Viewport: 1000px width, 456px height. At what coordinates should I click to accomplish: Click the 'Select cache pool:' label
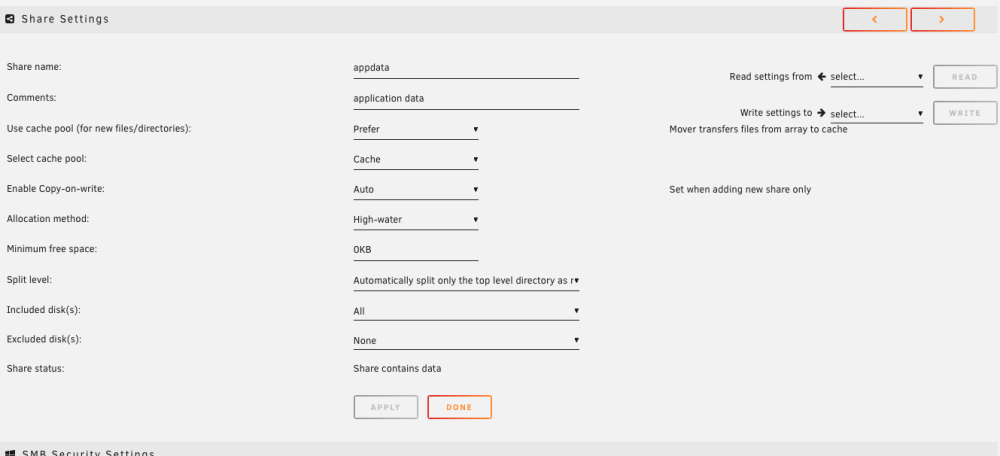47,159
